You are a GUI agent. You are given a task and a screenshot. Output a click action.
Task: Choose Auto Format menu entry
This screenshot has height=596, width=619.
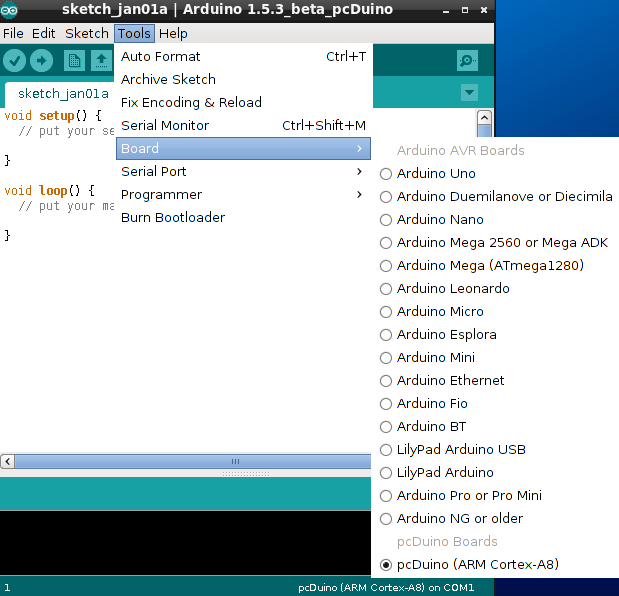pyautogui.click(x=243, y=57)
